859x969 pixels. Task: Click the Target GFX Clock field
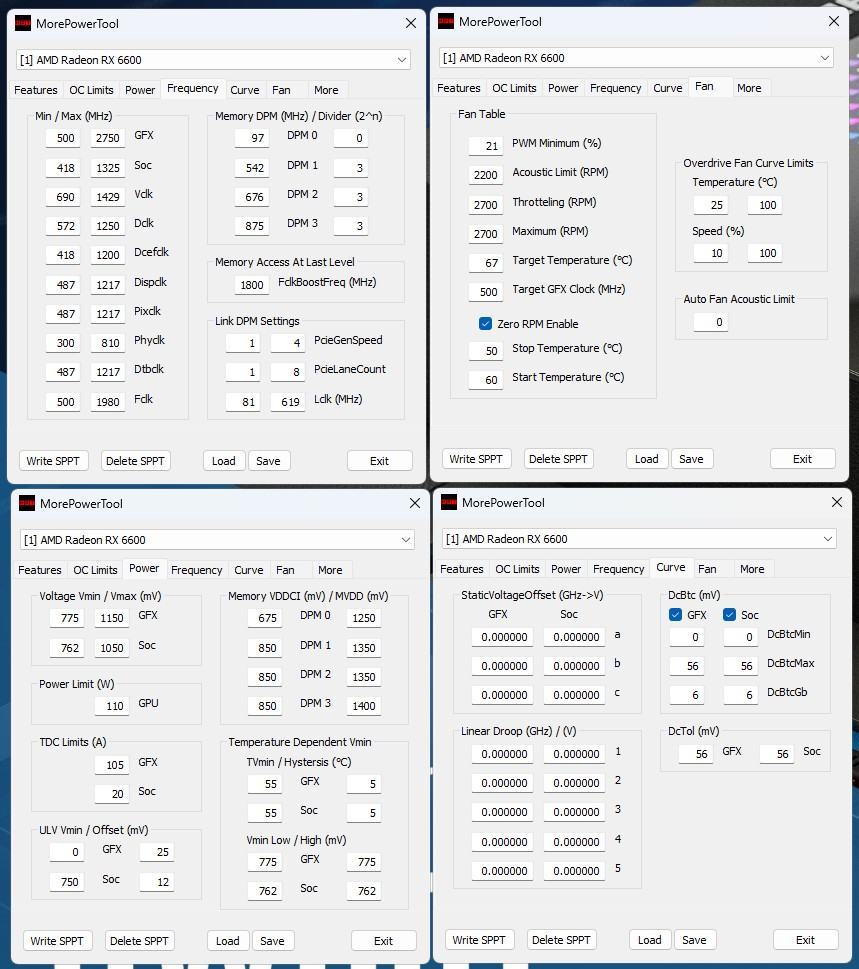(x=486, y=292)
